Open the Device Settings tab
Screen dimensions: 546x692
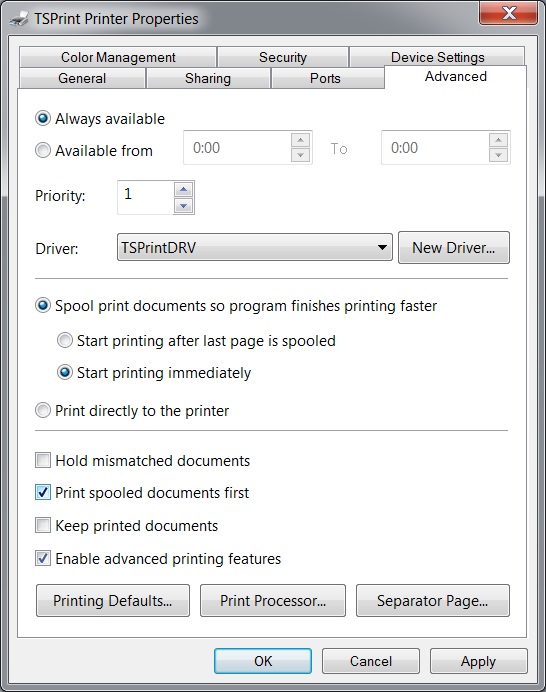[437, 57]
